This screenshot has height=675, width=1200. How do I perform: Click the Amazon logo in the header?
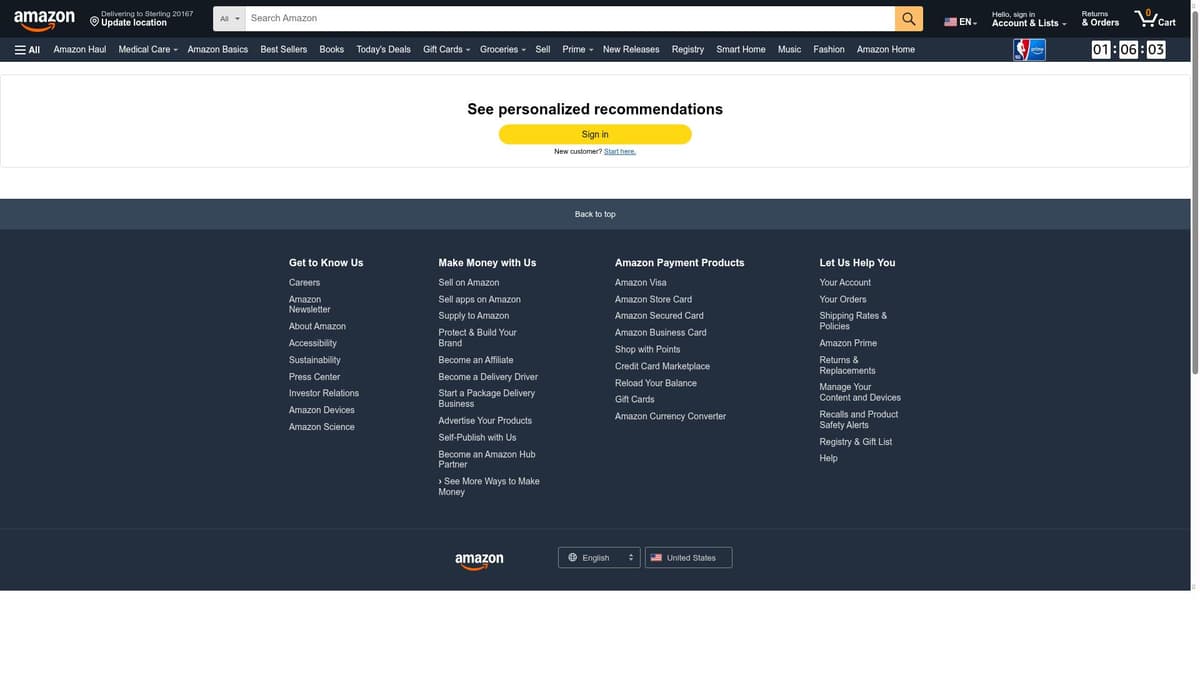point(44,20)
